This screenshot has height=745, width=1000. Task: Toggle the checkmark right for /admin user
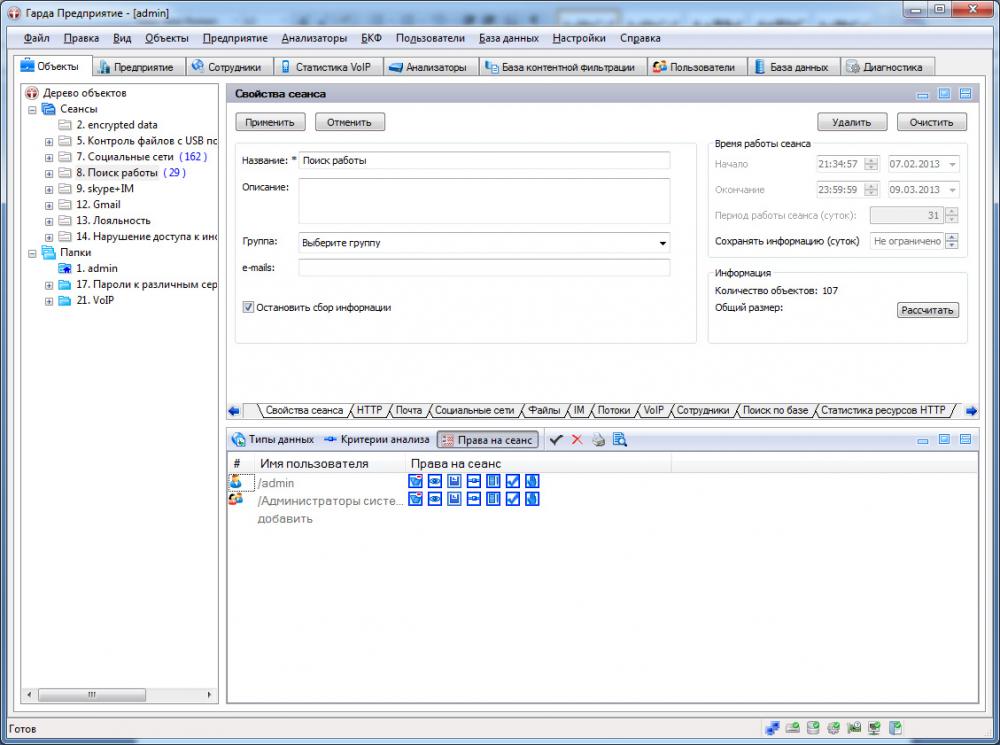click(x=513, y=482)
